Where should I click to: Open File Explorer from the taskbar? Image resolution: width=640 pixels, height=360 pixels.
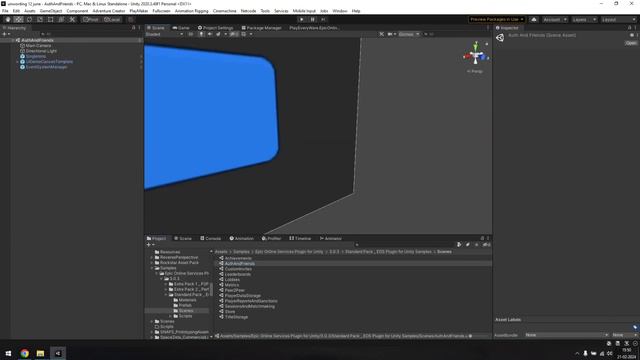[x=40, y=353]
